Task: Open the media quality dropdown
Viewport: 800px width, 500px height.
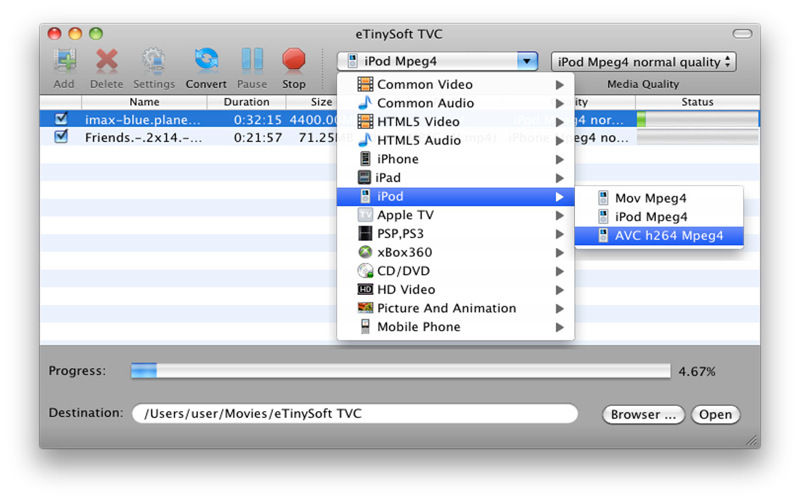Action: coord(643,62)
